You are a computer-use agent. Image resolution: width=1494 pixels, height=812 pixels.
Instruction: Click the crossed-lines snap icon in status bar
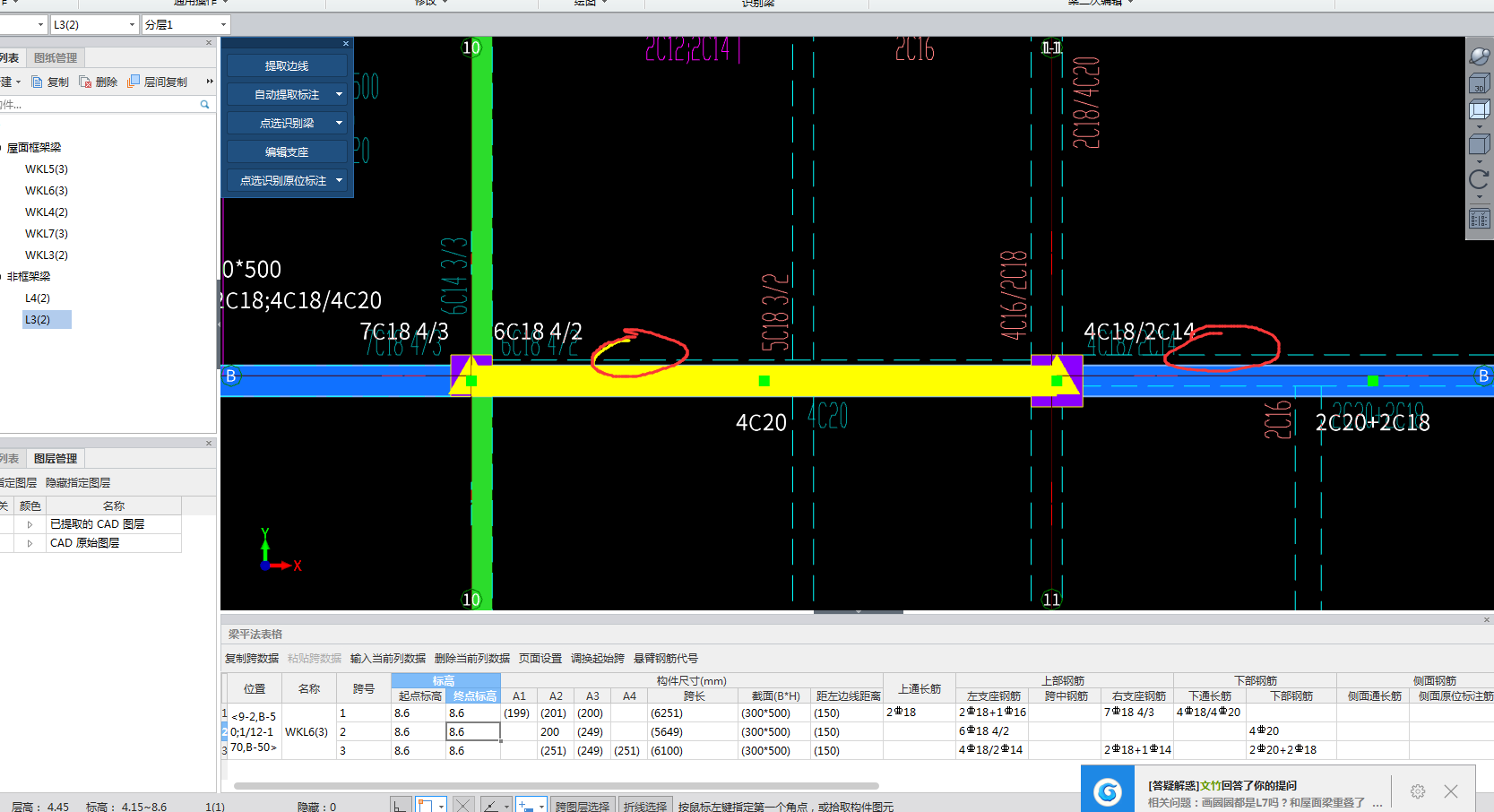coord(463,805)
